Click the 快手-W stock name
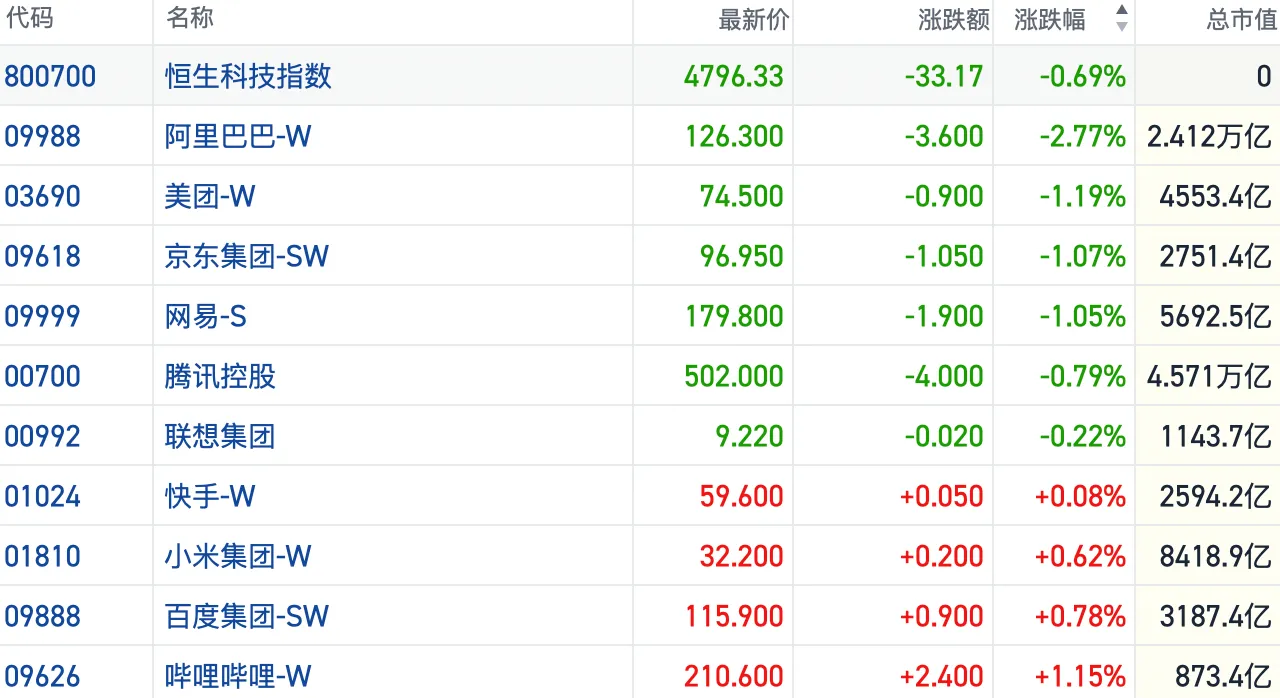Screen dimensions: 1280x698 pos(210,496)
